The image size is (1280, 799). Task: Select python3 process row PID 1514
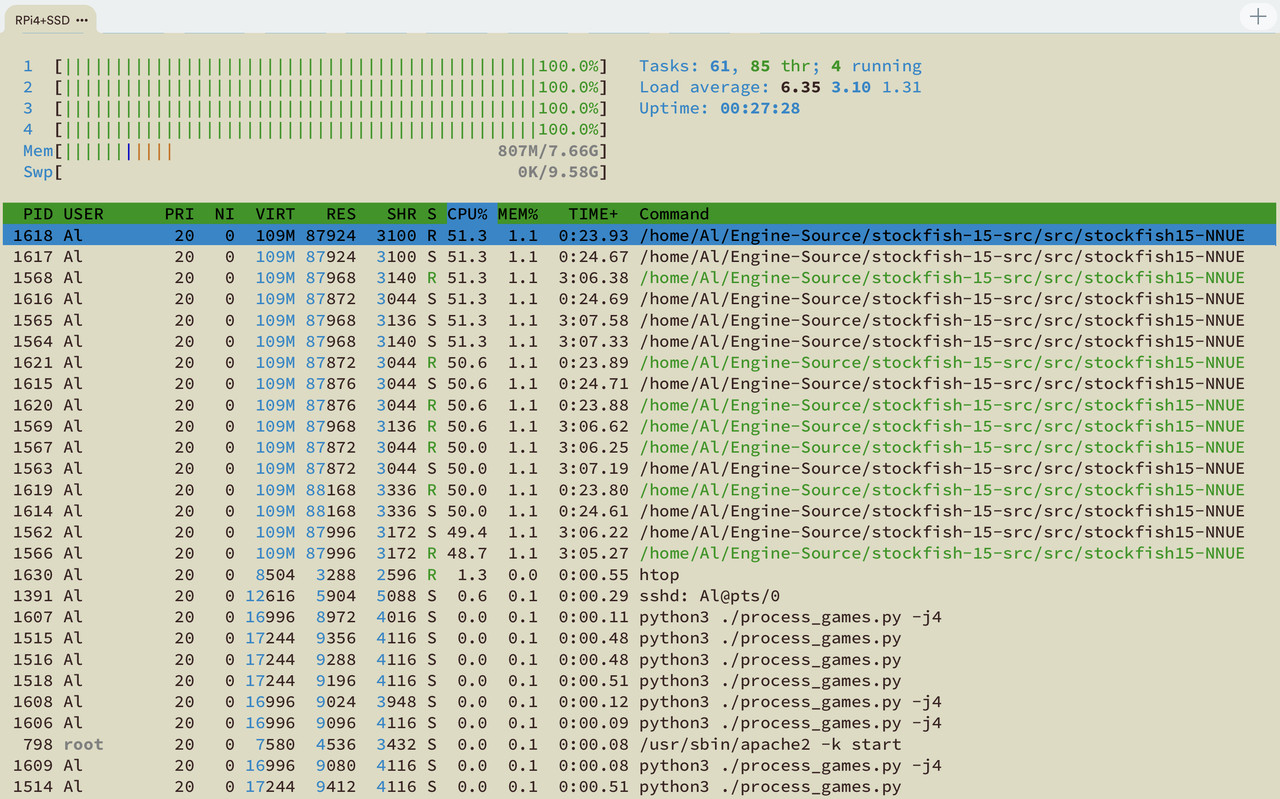[x=640, y=787]
